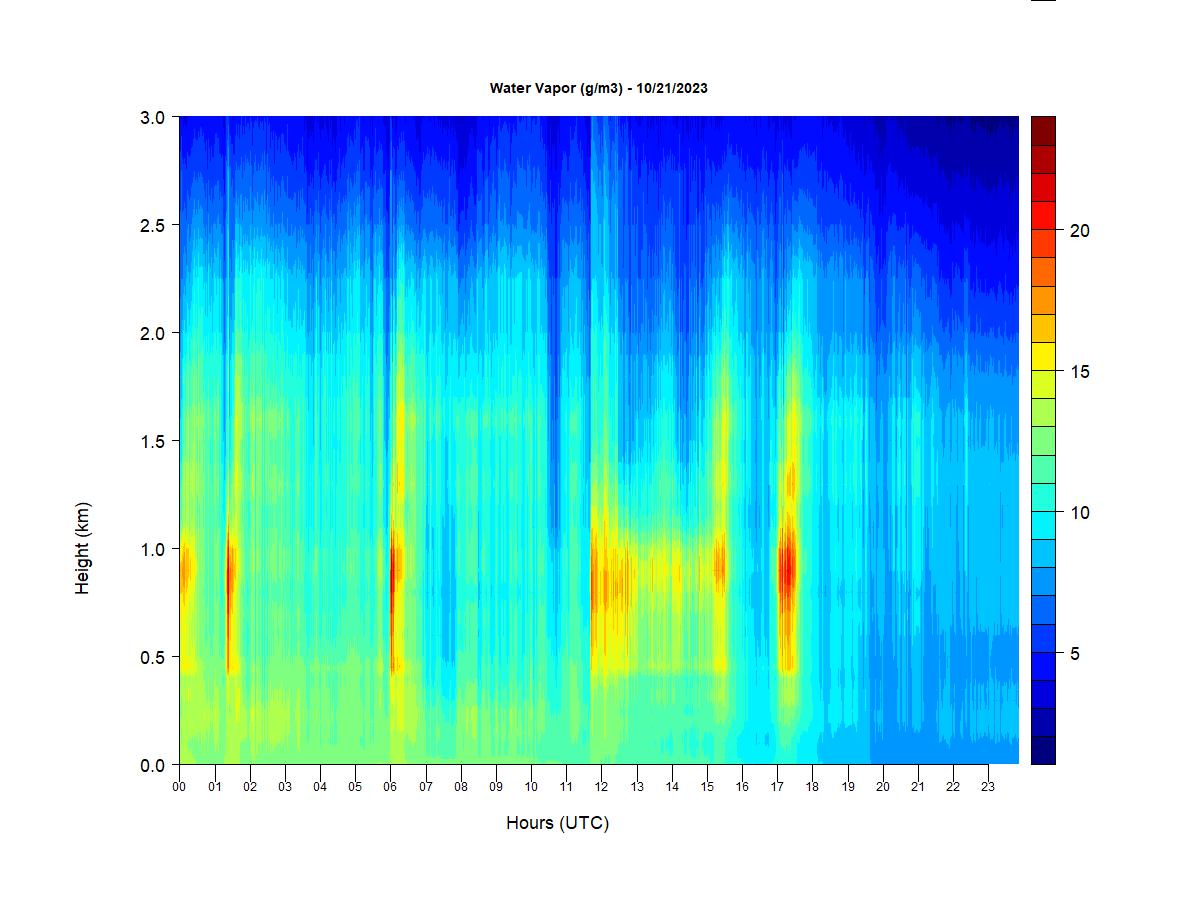
Task: Select the 06 hour tick label
Action: tap(390, 786)
